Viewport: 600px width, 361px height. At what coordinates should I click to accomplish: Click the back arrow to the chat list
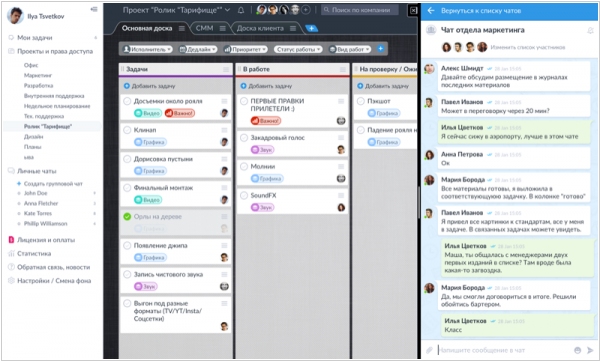pos(431,11)
